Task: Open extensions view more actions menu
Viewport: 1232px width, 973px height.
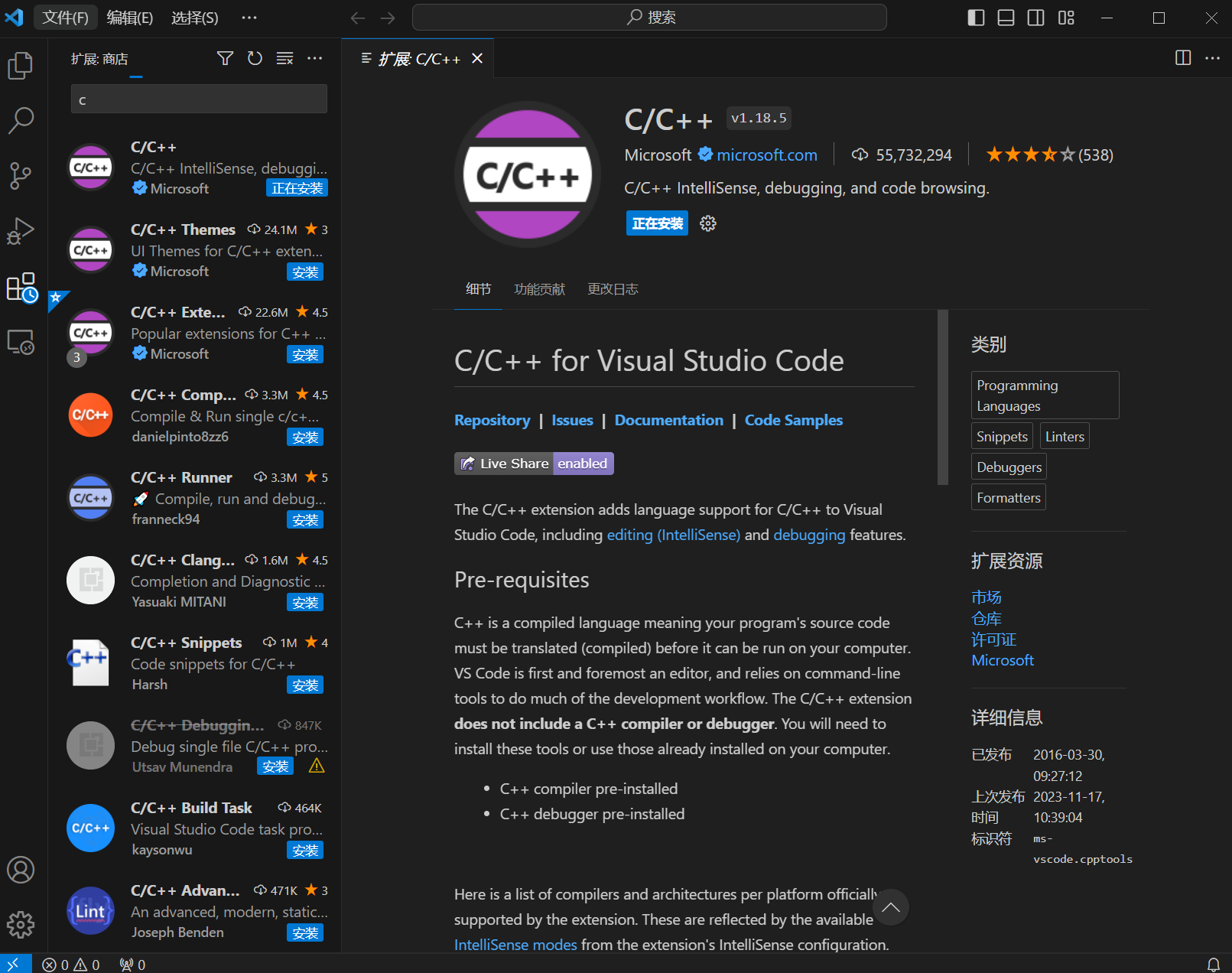Action: point(314,58)
